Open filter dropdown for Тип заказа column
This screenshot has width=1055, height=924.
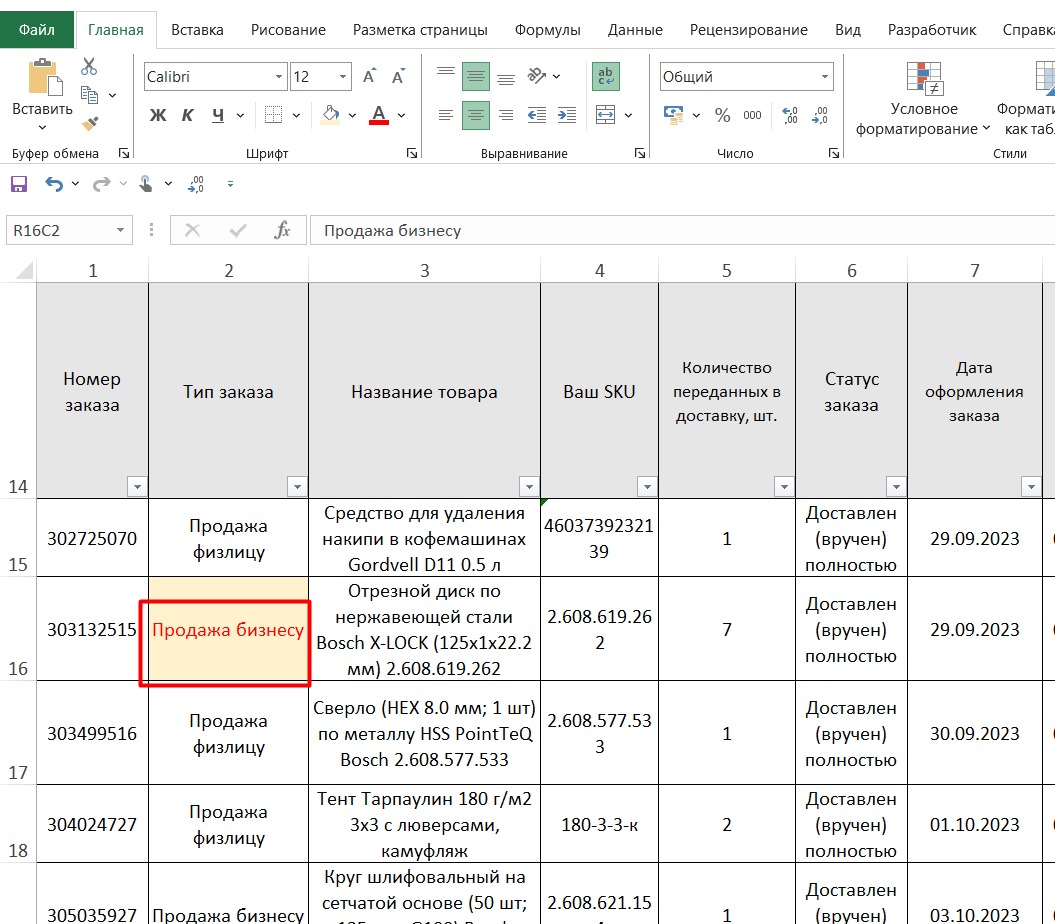pyautogui.click(x=296, y=487)
